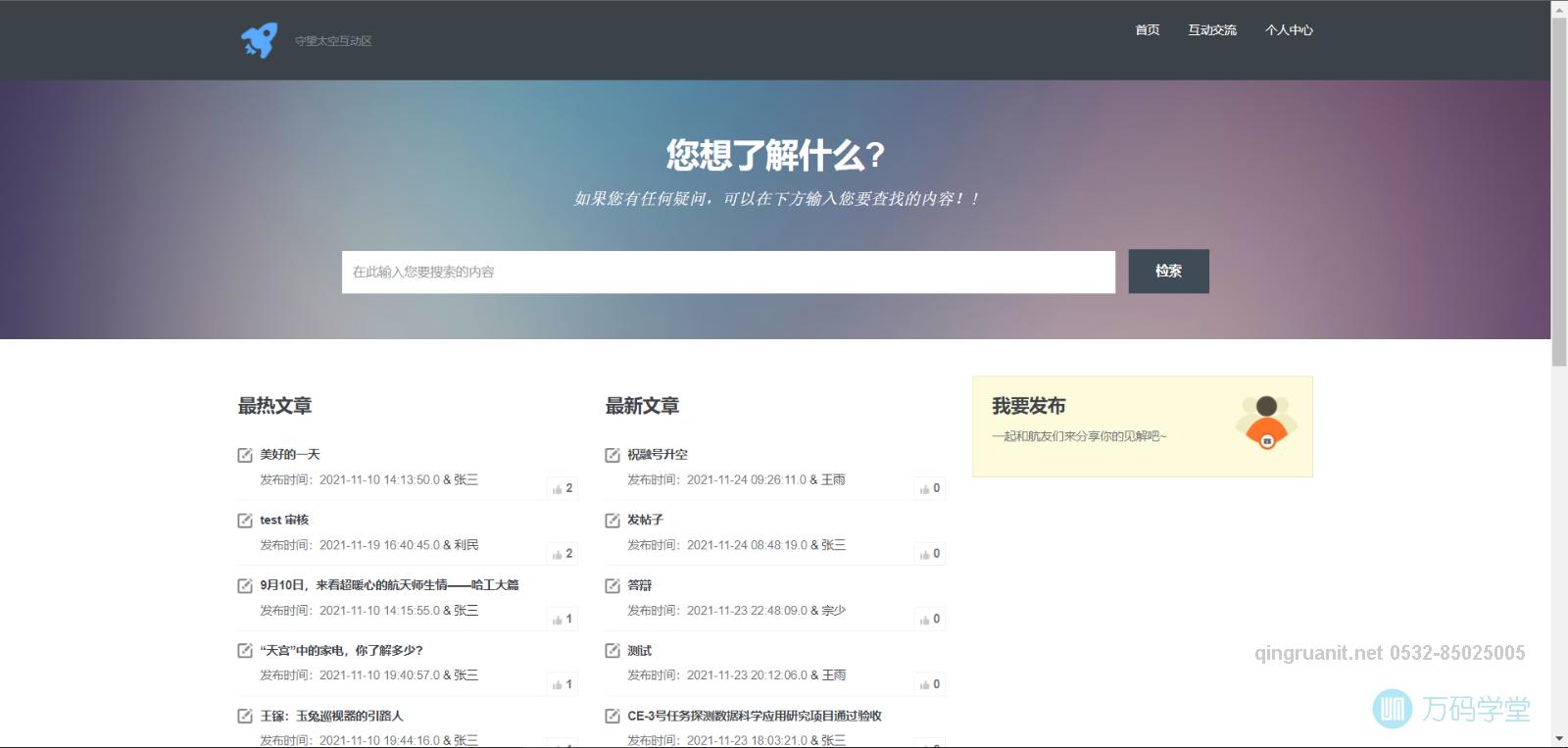Open article 王琛：玉兔巡视器的引路人

(x=331, y=717)
